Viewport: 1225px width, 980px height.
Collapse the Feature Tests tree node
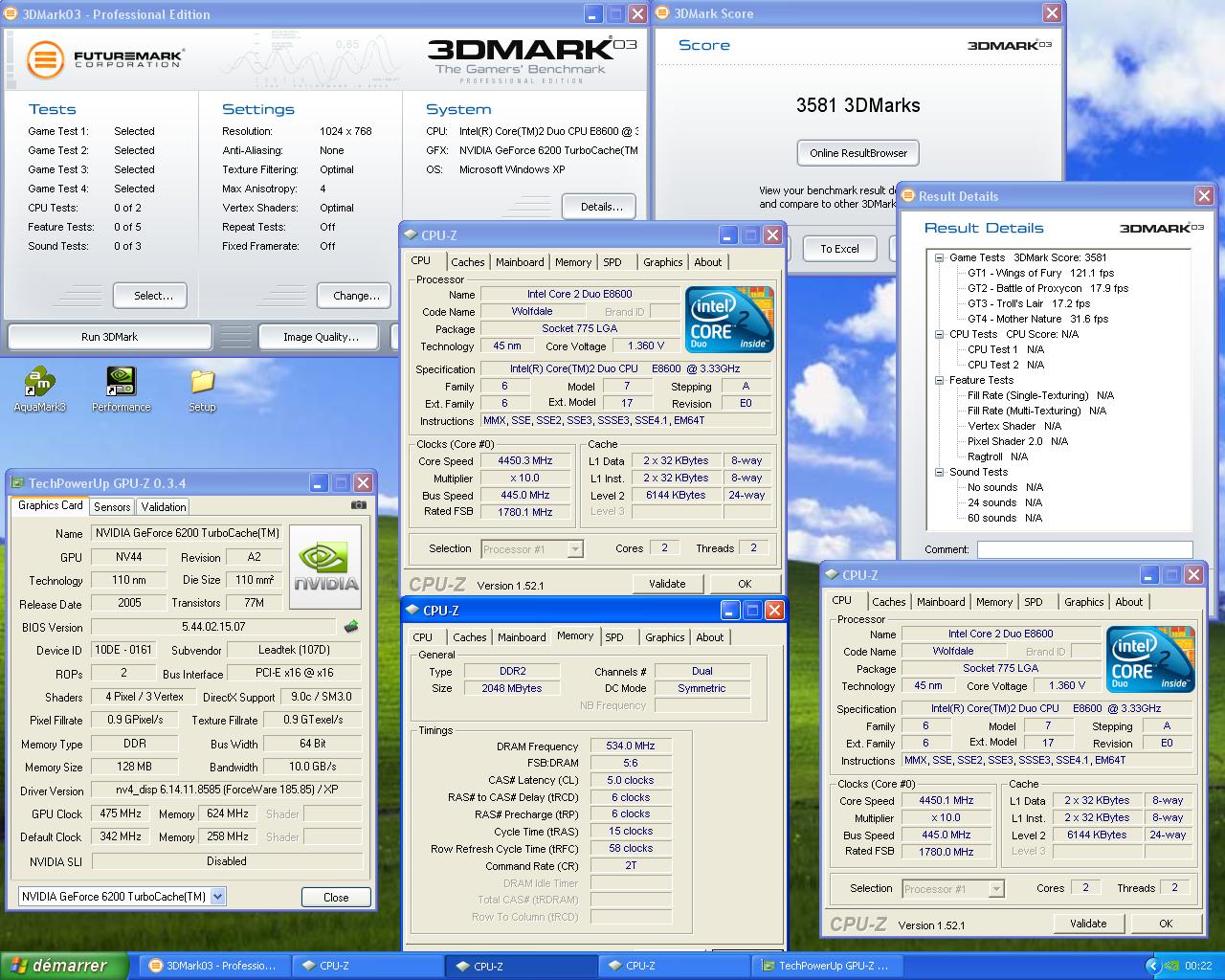click(940, 380)
